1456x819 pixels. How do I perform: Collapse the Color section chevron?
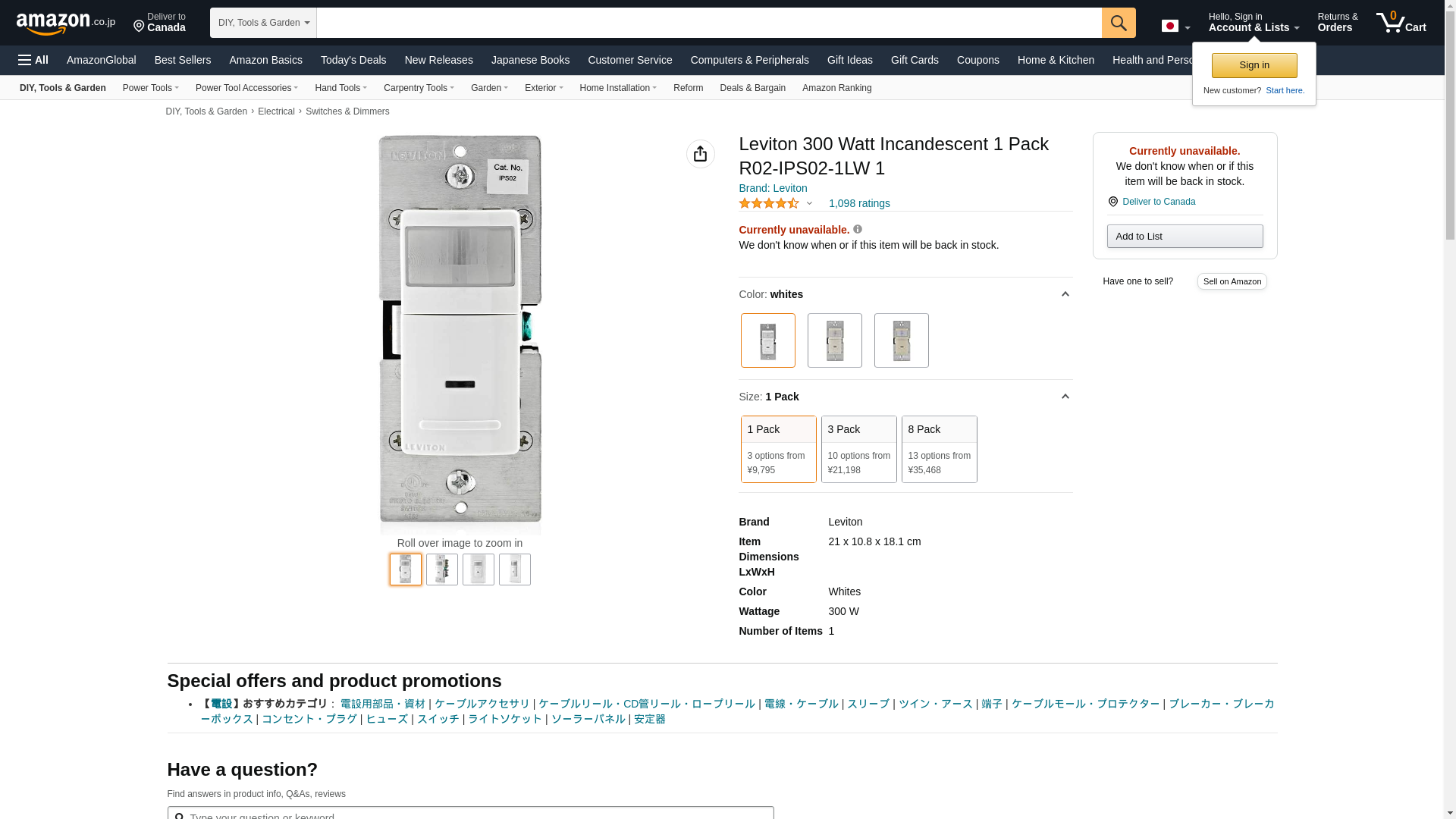pyautogui.click(x=1065, y=294)
